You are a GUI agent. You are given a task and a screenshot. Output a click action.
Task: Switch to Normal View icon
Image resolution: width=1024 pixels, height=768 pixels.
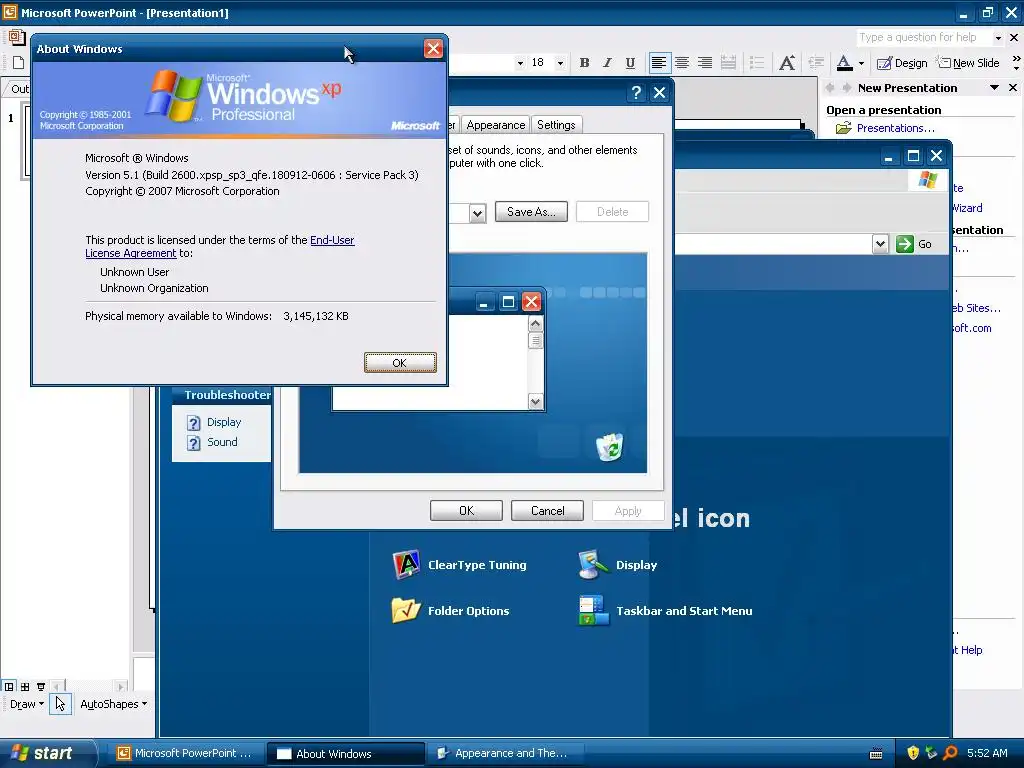(x=9, y=686)
